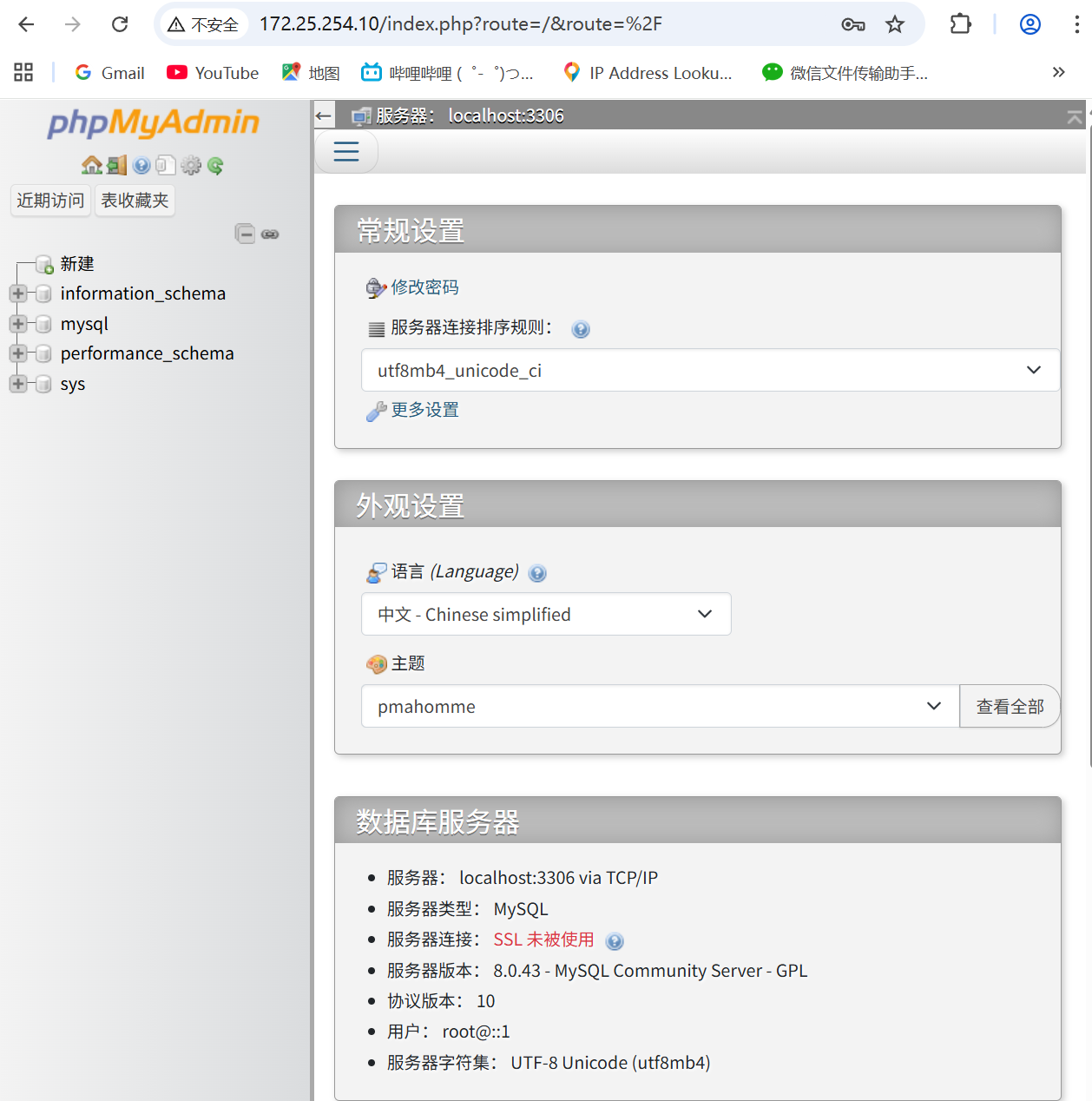Image resolution: width=1092 pixels, height=1101 pixels.
Task: Hide navigation panel with left arrow icon
Action: pyautogui.click(x=324, y=115)
